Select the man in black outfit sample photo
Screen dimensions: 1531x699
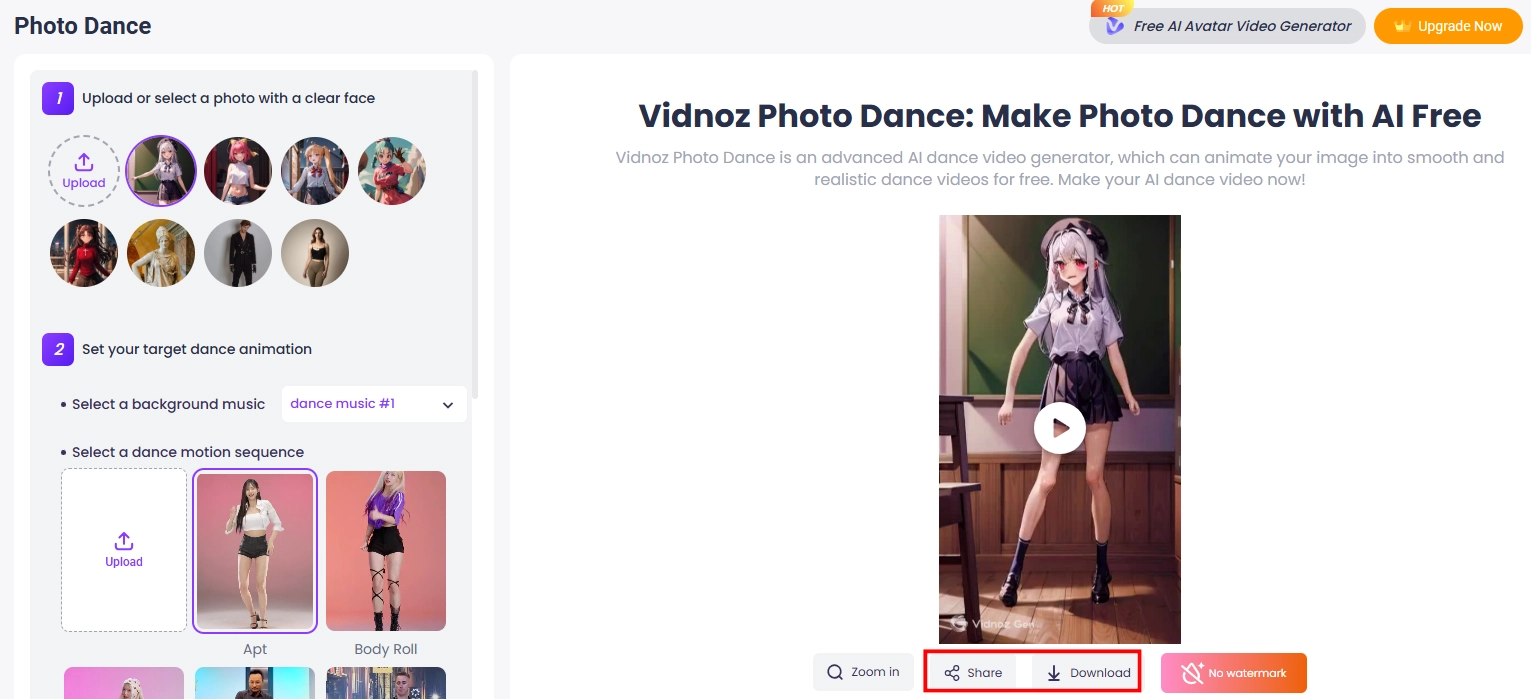tap(237, 252)
